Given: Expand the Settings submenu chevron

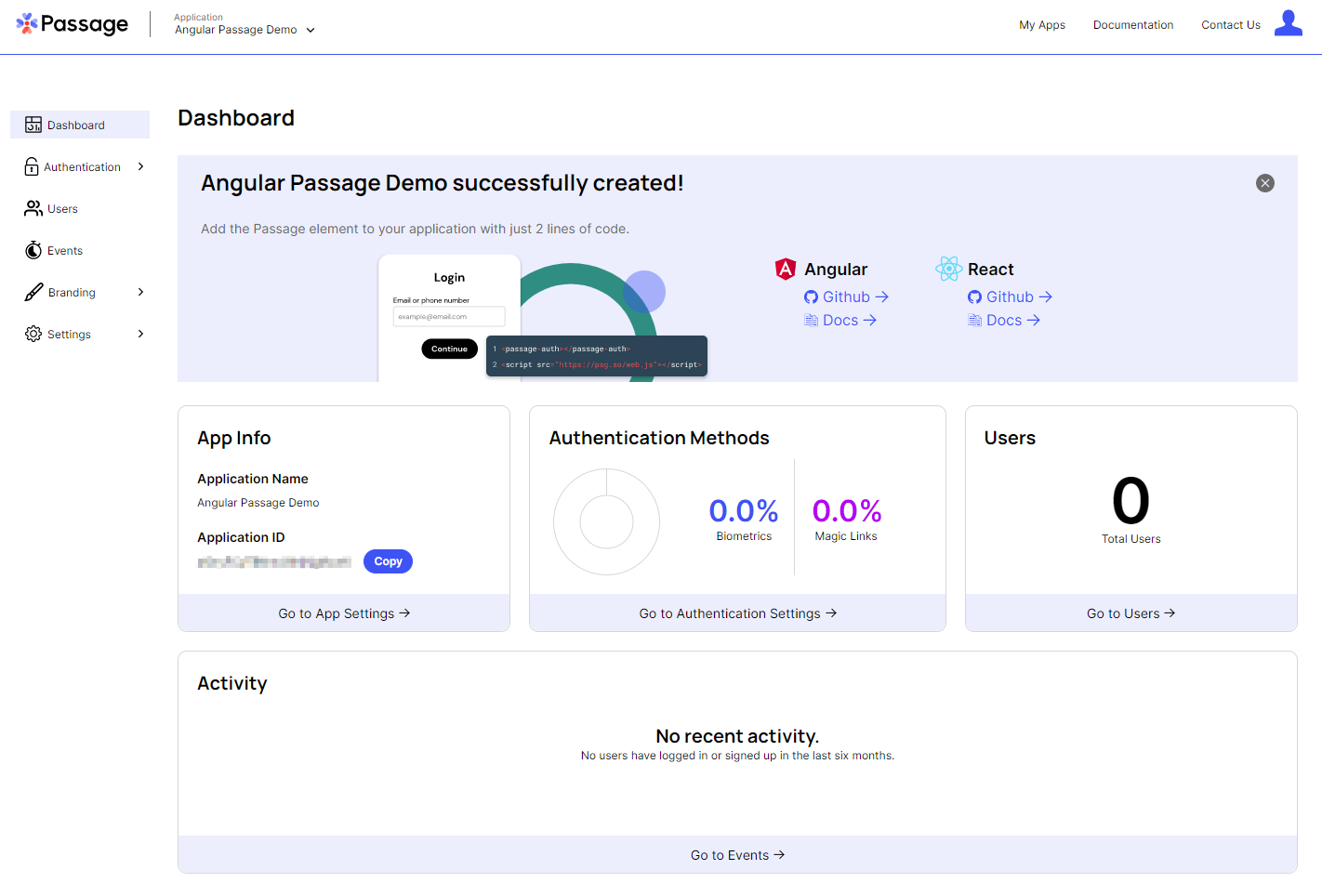Looking at the screenshot, I should pyautogui.click(x=140, y=335).
